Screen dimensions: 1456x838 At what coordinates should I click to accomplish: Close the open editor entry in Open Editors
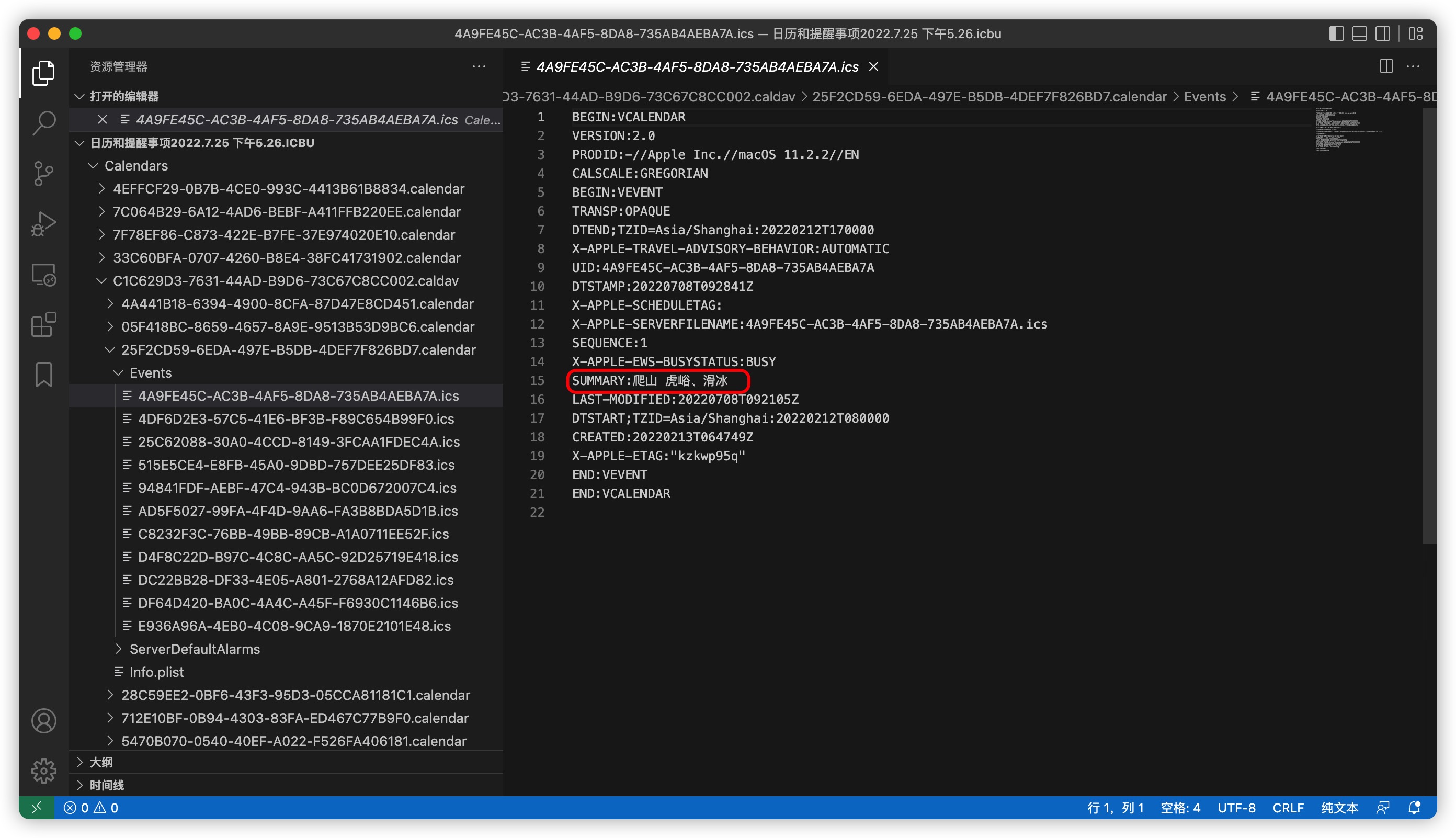(x=102, y=119)
